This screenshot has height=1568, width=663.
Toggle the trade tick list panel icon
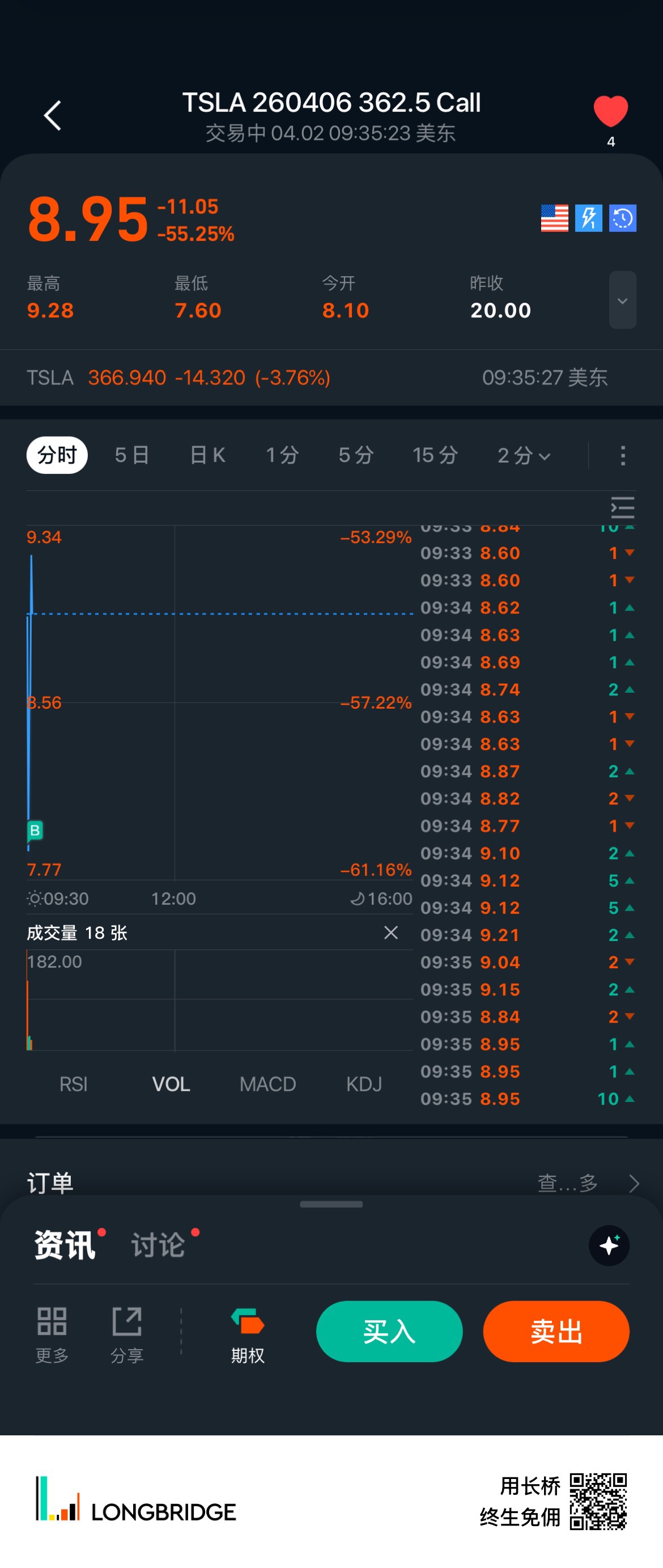622,507
